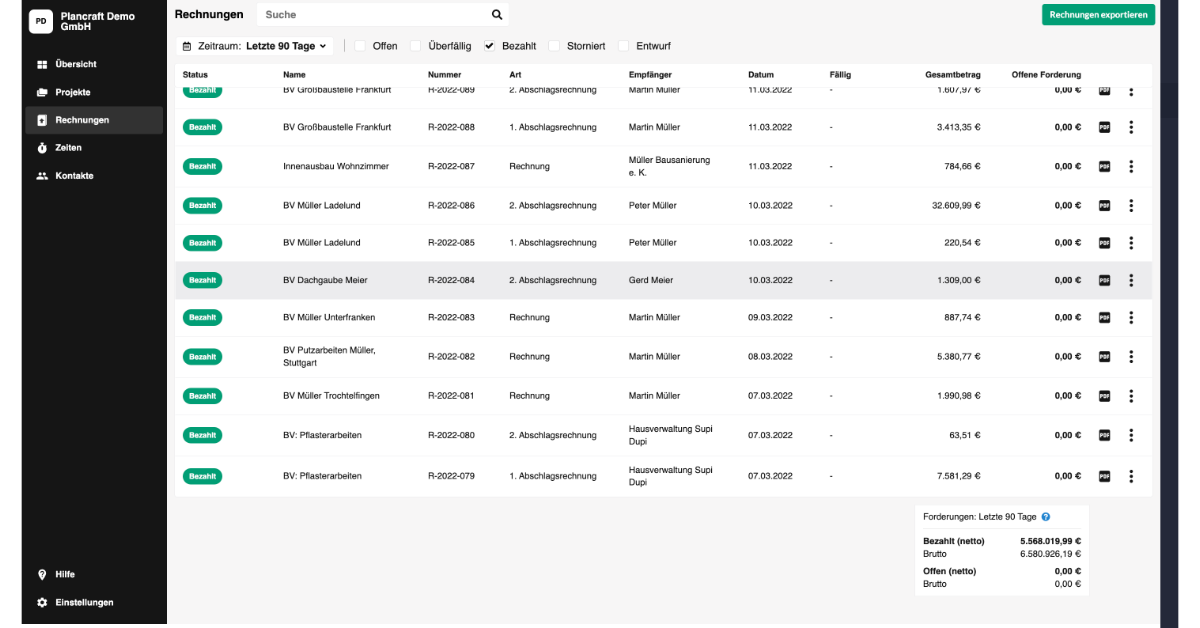Viewport: 1200px width, 628px height.
Task: Go to Übersicht in the sidebar
Action: (x=94, y=64)
